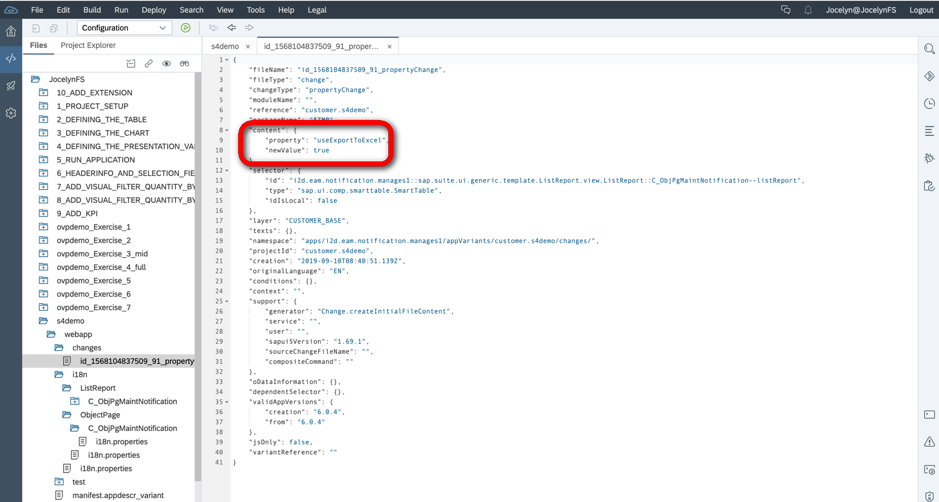939x502 pixels.
Task: Expand the test folder
Action: pos(59,482)
